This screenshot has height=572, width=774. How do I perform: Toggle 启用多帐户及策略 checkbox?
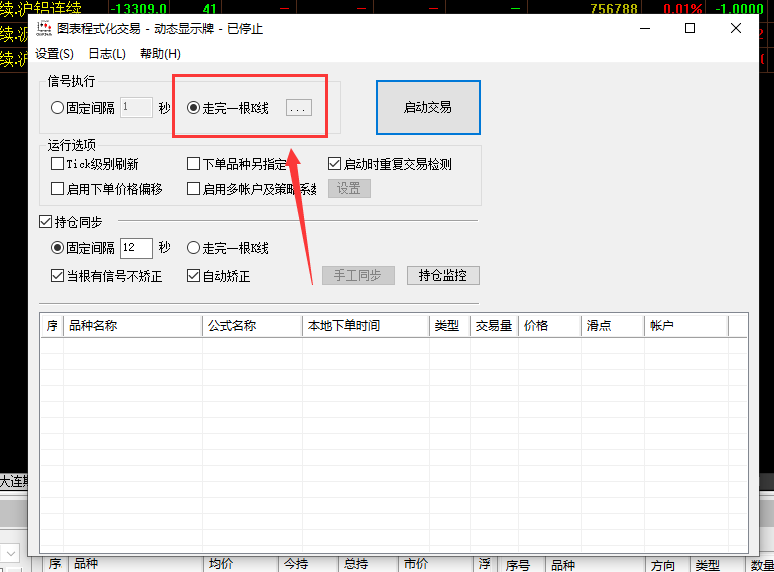[194, 188]
